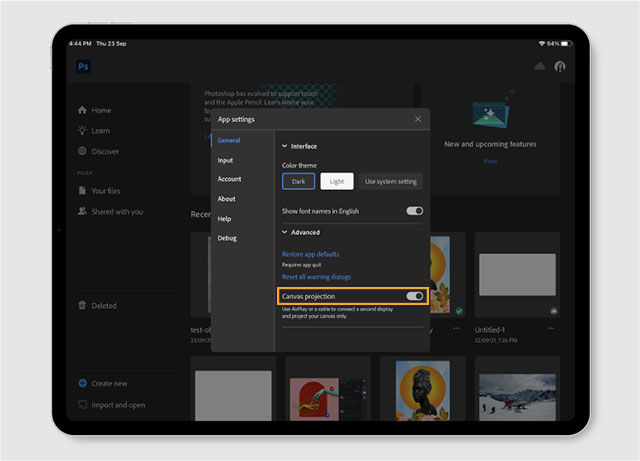Check the battery indicator in status bar
The image size is (640, 461).
click(x=567, y=43)
